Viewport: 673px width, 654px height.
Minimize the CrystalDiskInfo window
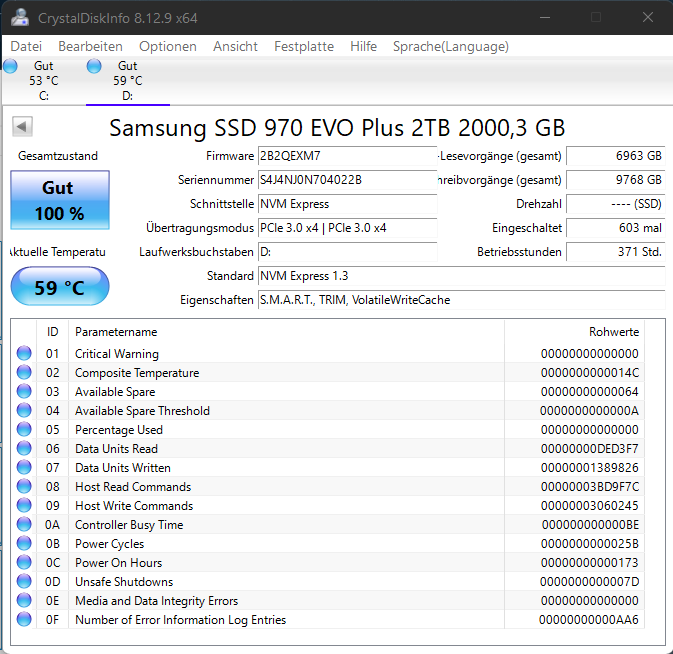click(x=545, y=17)
